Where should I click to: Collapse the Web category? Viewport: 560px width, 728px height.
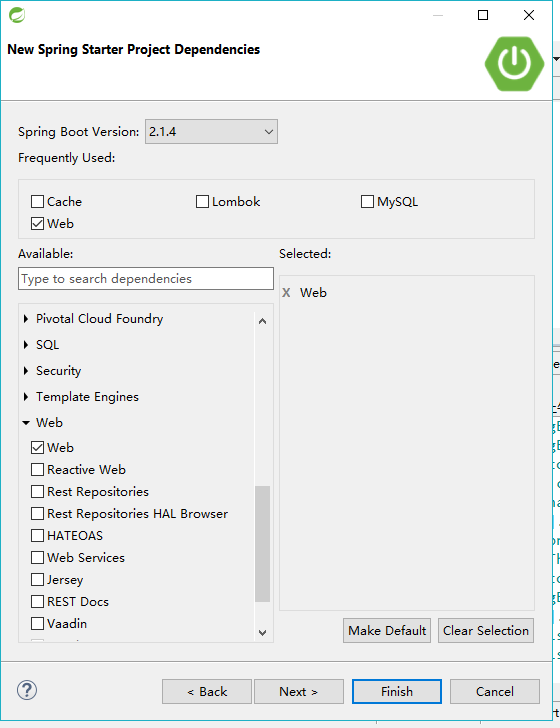point(26,423)
